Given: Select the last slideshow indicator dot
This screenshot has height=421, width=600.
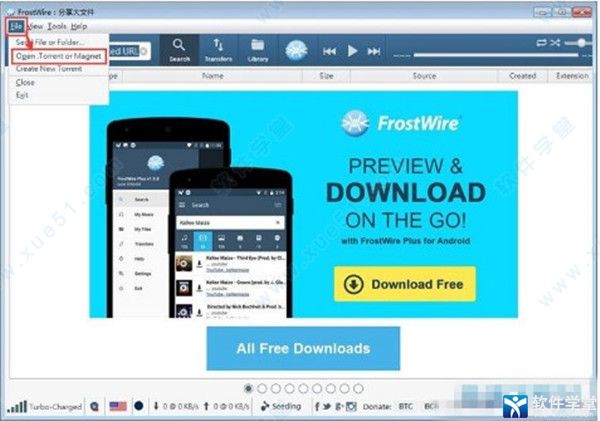Looking at the screenshot, I should [x=357, y=387].
